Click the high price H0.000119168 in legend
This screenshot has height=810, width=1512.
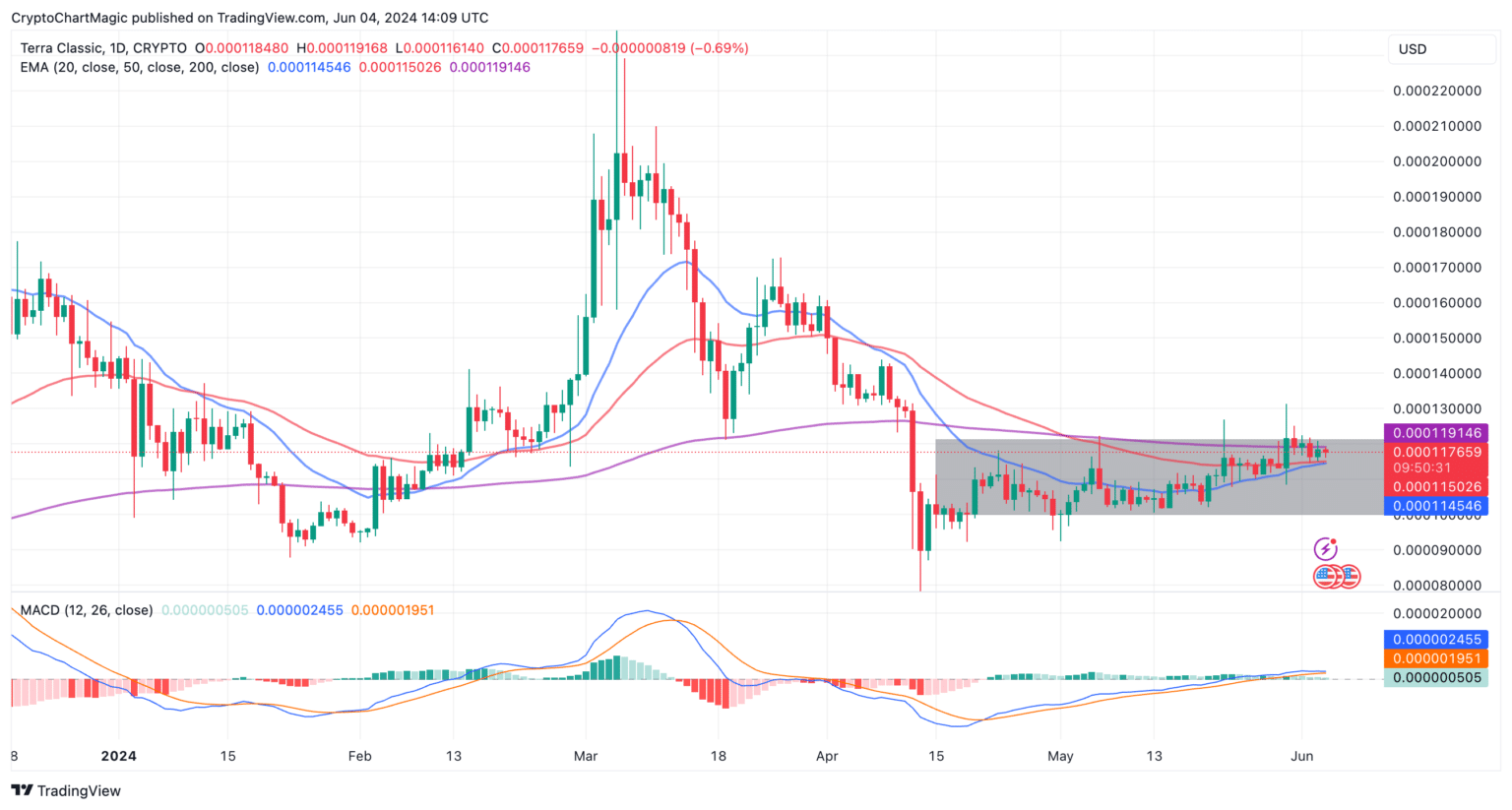(342, 47)
